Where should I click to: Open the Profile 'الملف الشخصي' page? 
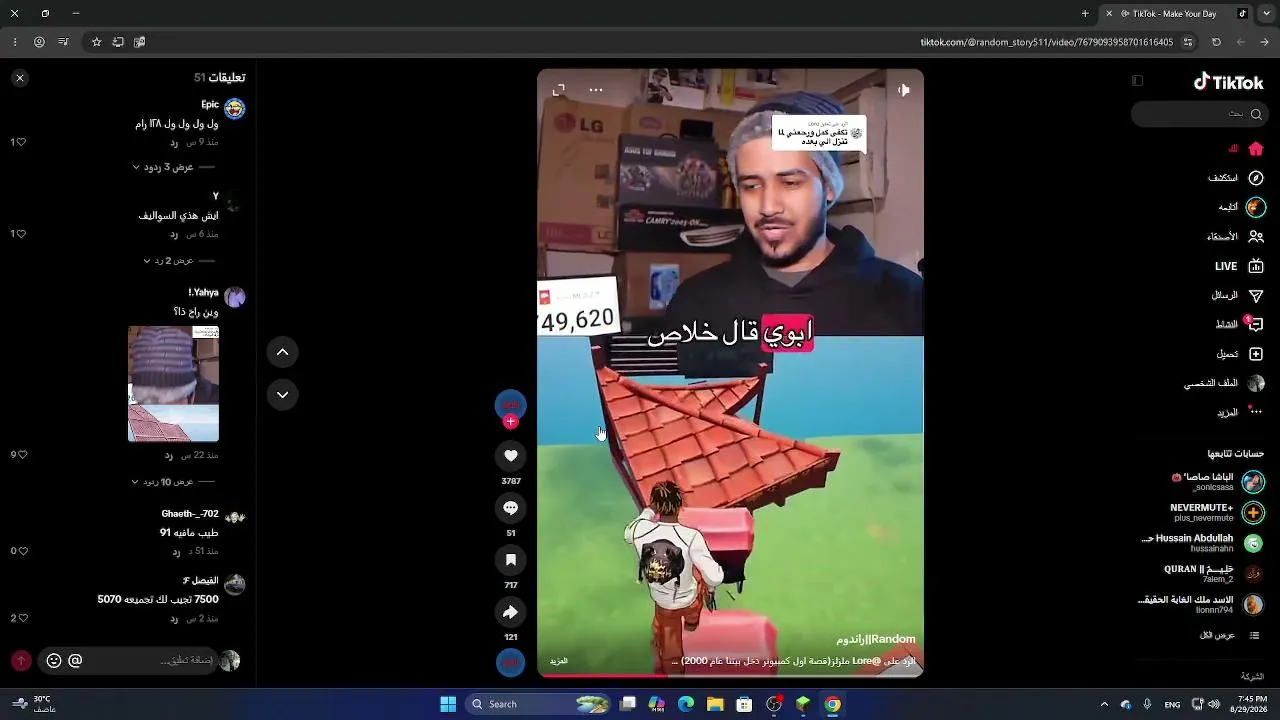pos(1224,383)
